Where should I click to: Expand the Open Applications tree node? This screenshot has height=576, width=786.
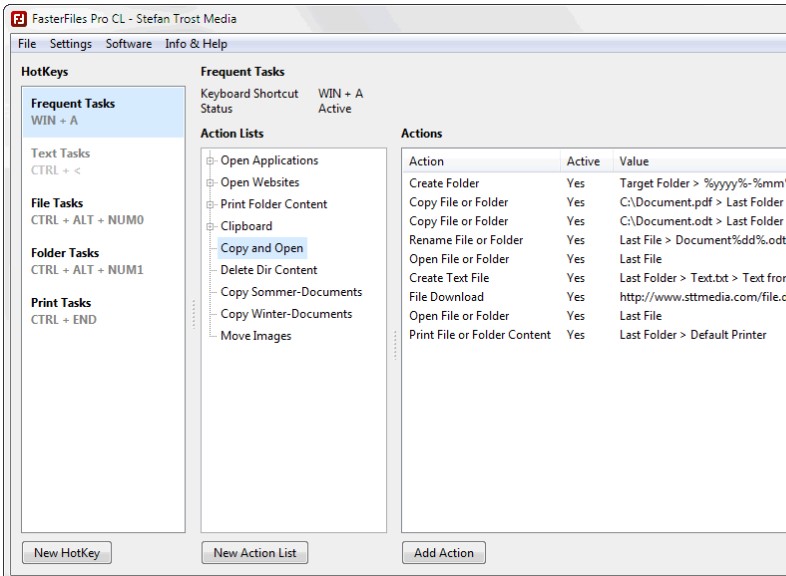[x=211, y=161]
